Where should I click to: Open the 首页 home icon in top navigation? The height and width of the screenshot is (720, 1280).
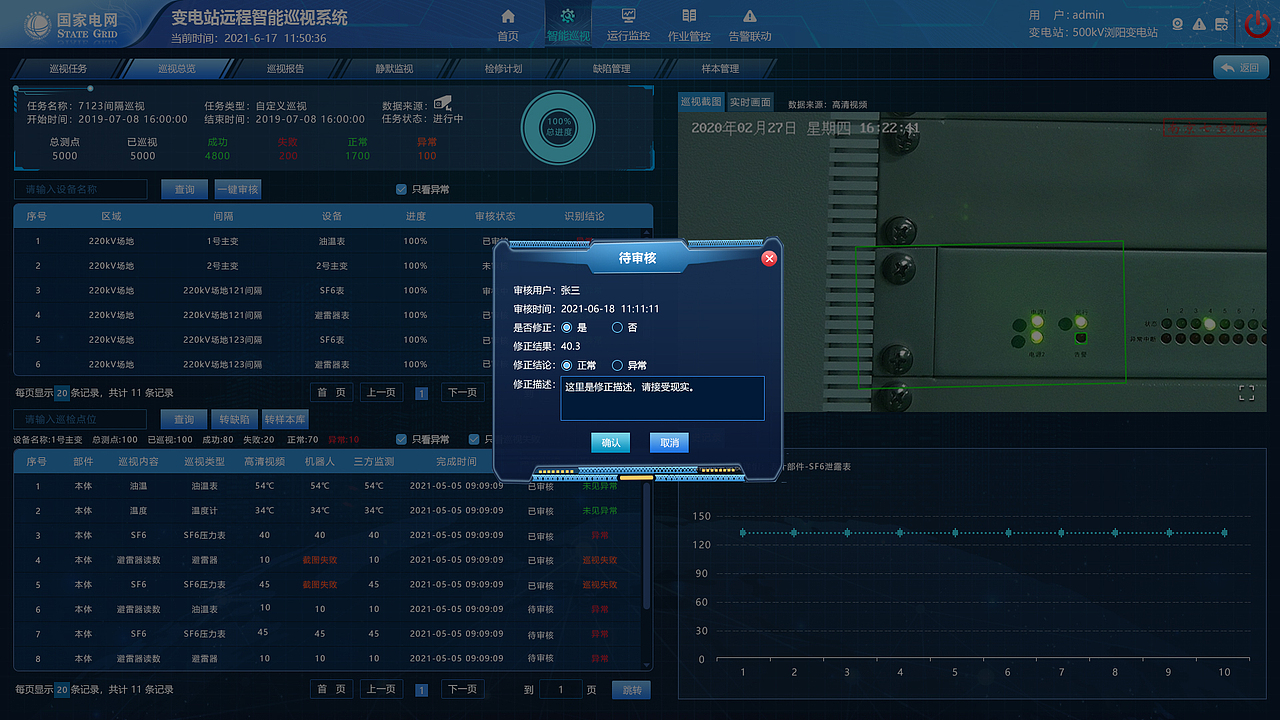508,16
